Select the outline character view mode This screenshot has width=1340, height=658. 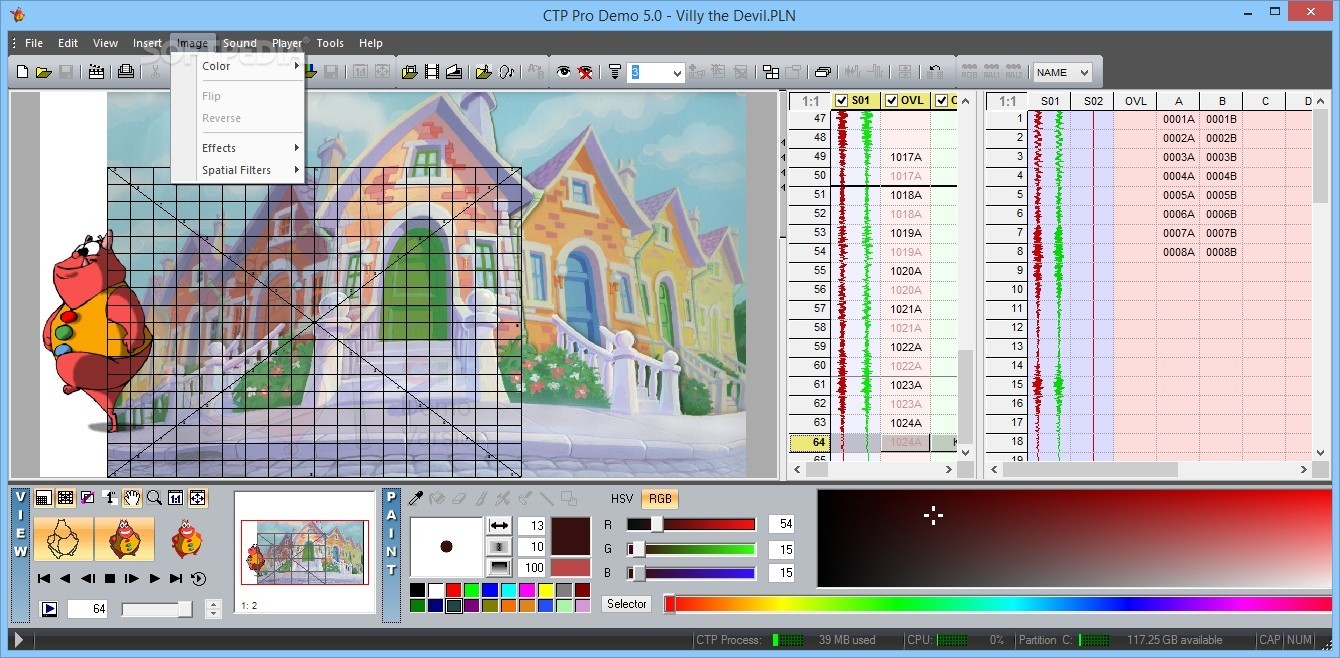(63, 538)
